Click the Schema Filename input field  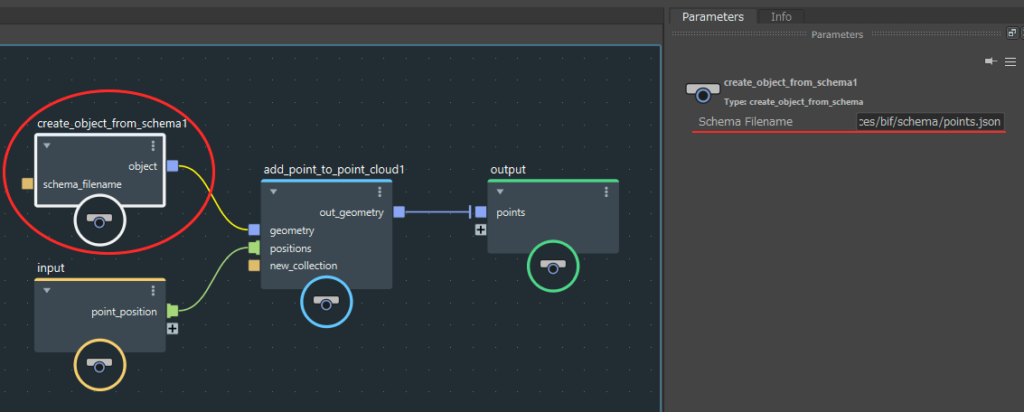(x=930, y=121)
